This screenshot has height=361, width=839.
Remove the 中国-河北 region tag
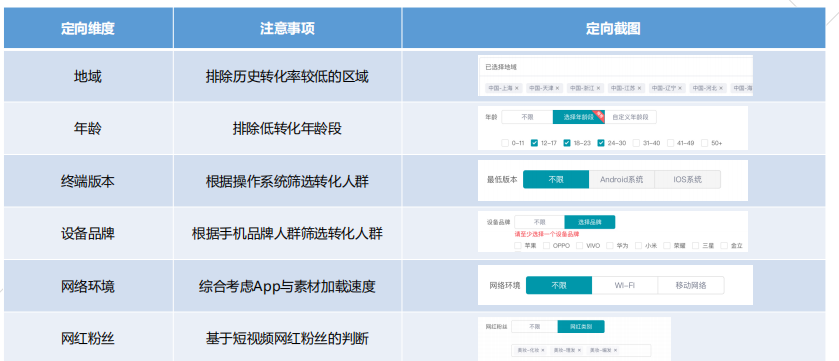point(721,88)
